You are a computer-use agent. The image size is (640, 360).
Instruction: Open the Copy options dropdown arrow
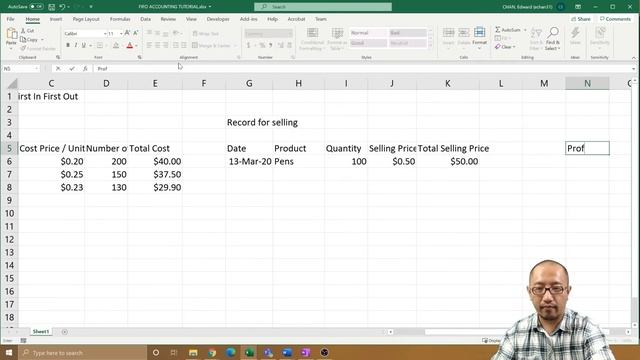point(42,40)
